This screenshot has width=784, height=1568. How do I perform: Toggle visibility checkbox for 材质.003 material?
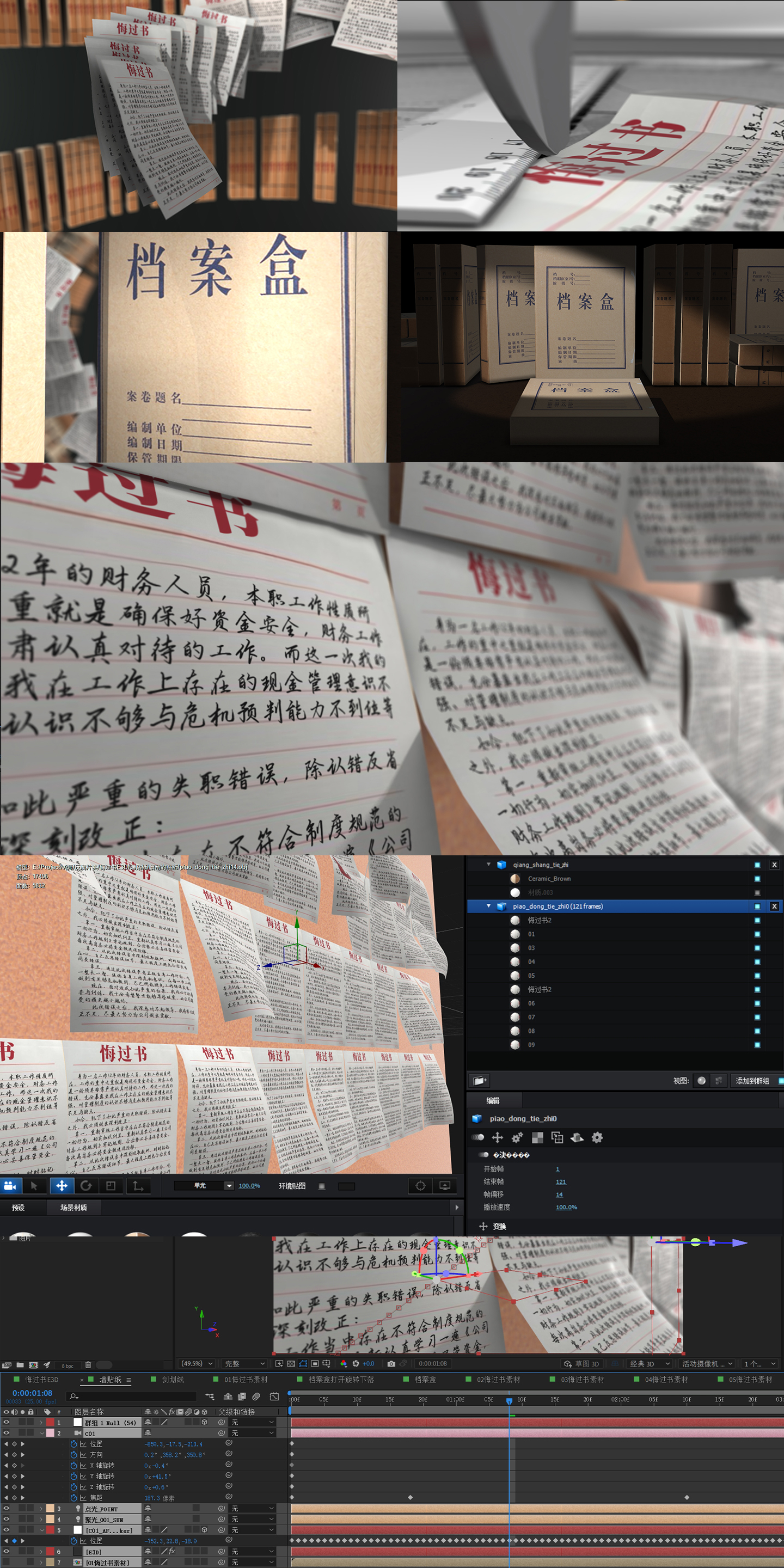pos(757,892)
